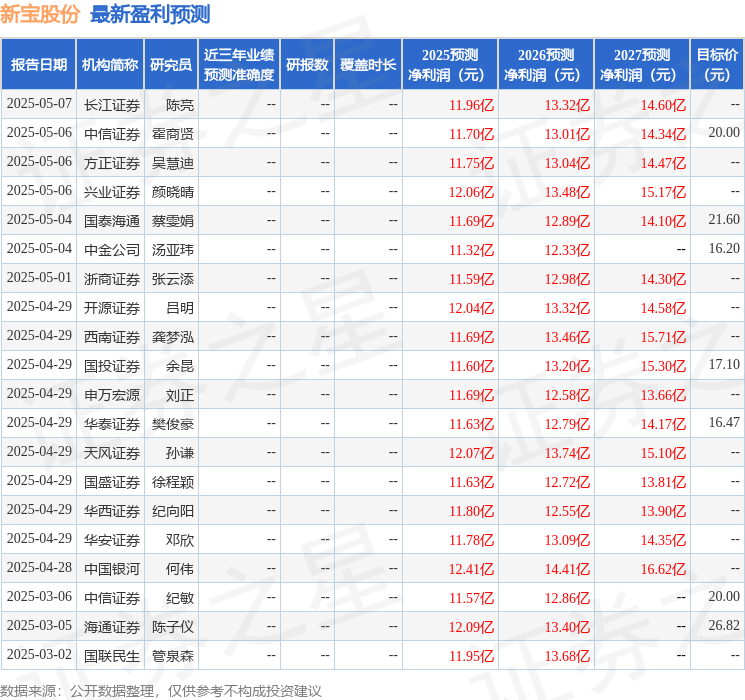
Task: Select the 2025预测净利润 column header
Action: point(449,65)
